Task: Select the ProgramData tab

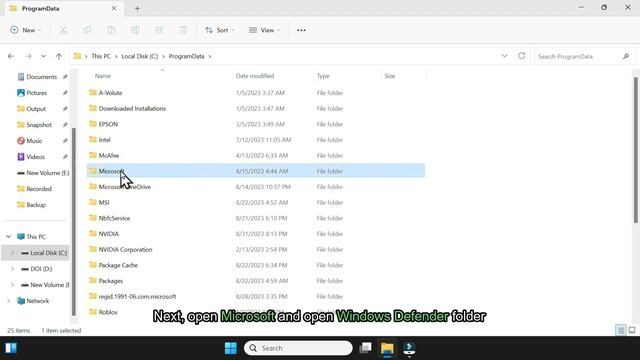Action: [x=63, y=9]
